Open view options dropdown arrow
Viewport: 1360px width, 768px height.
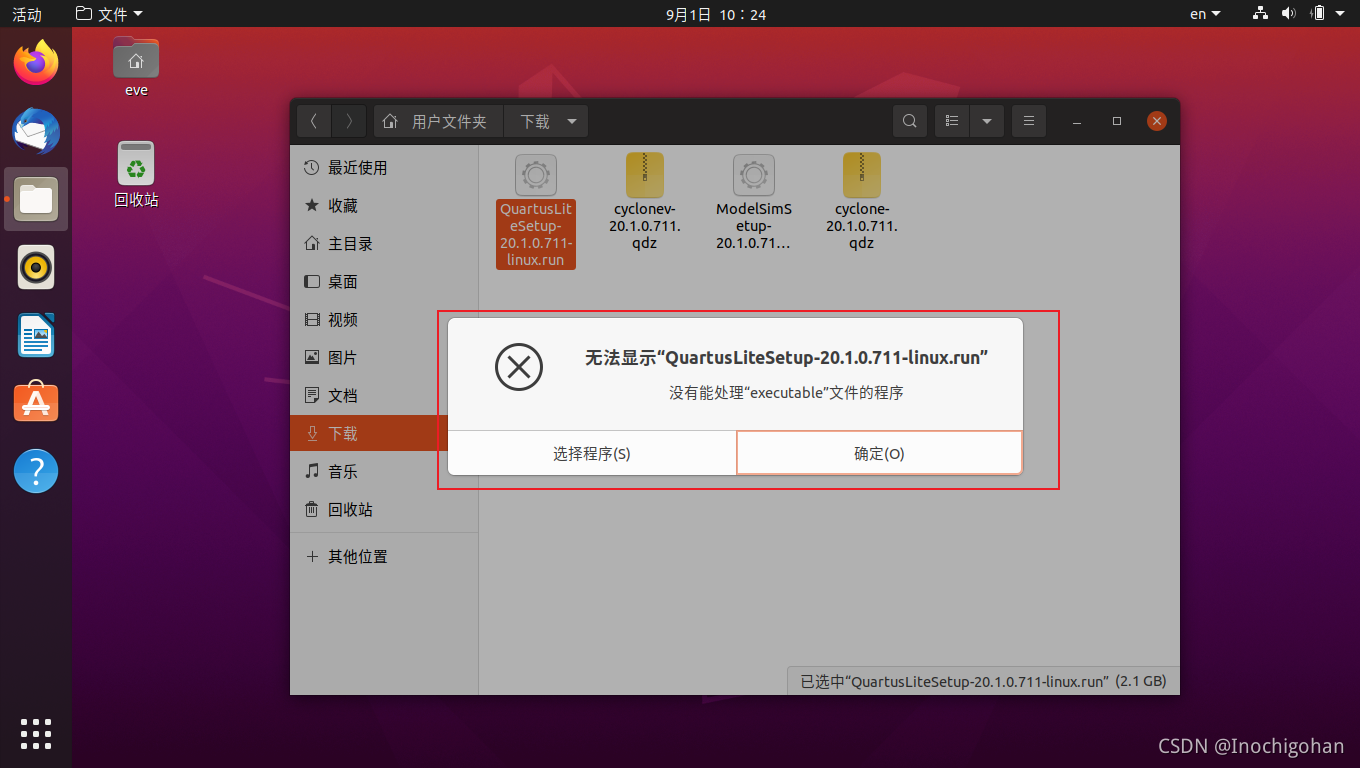pos(987,121)
